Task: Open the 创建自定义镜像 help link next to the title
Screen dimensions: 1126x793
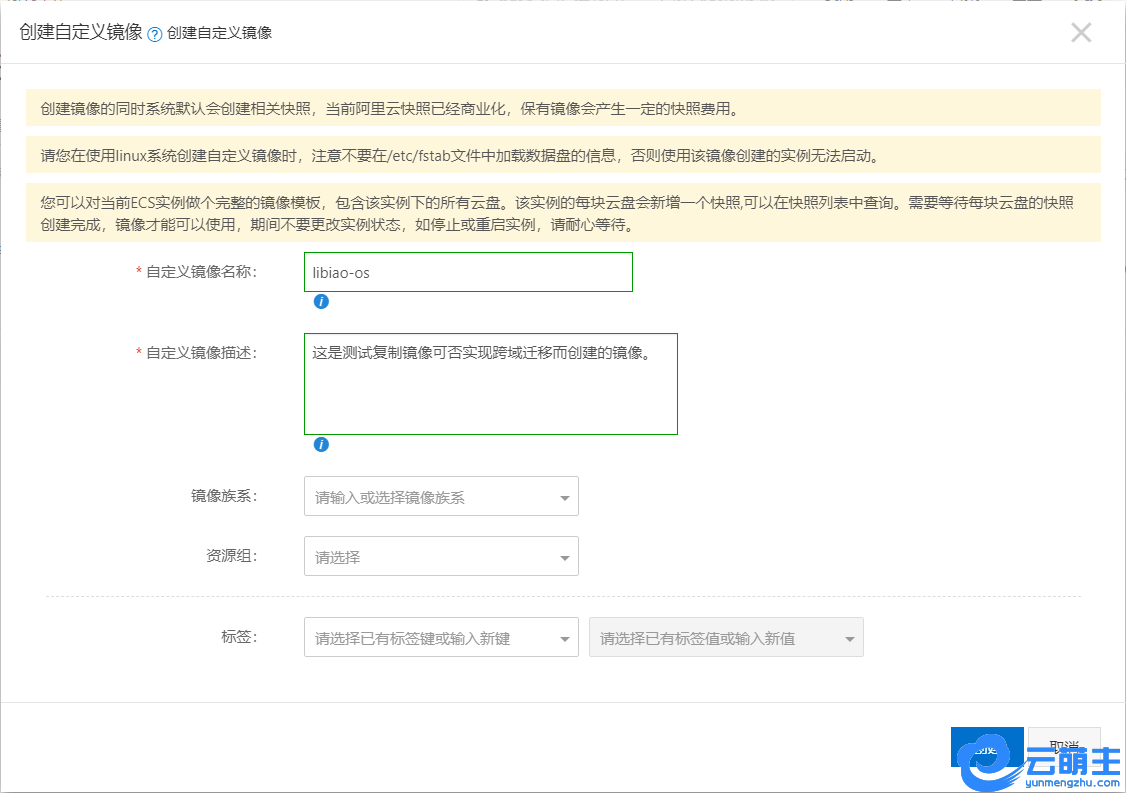Action: click(219, 33)
